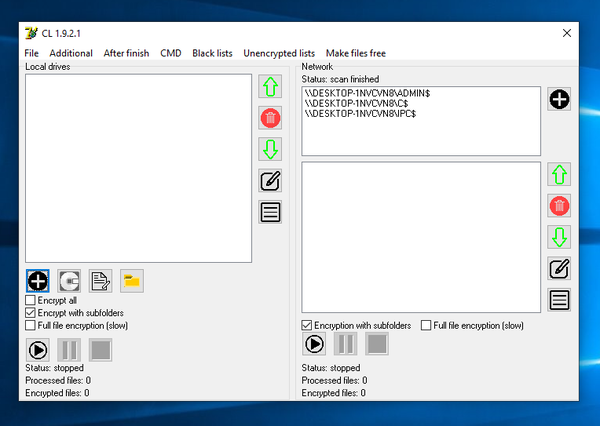Click the stop button under Local drives
The height and width of the screenshot is (426, 600).
101,350
